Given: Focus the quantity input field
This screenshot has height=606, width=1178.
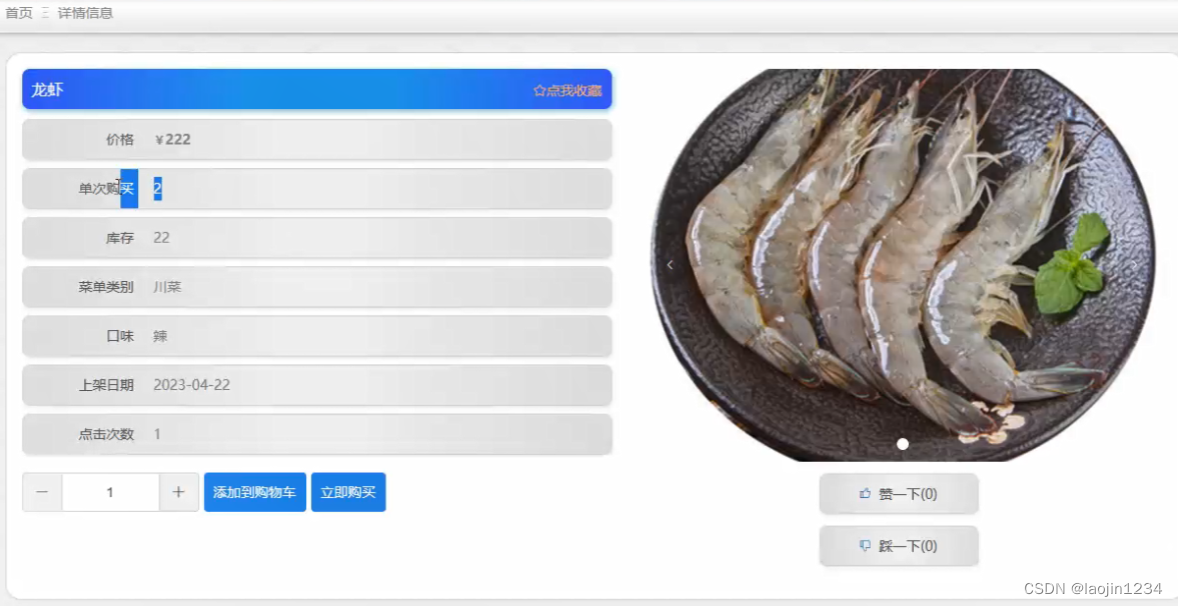Looking at the screenshot, I should [x=110, y=493].
